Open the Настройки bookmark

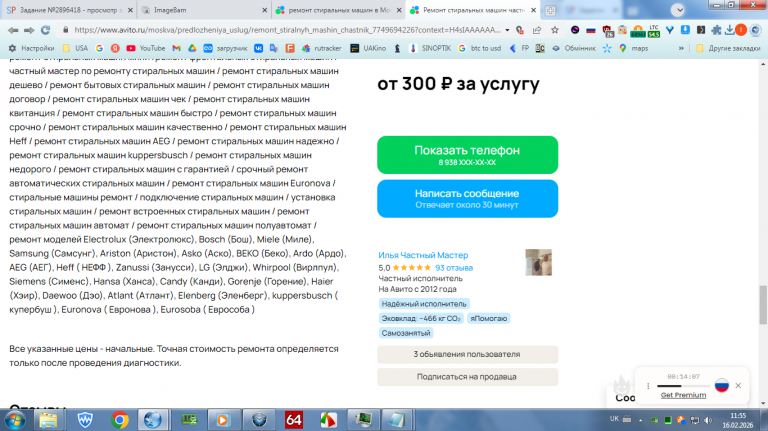tap(31, 48)
